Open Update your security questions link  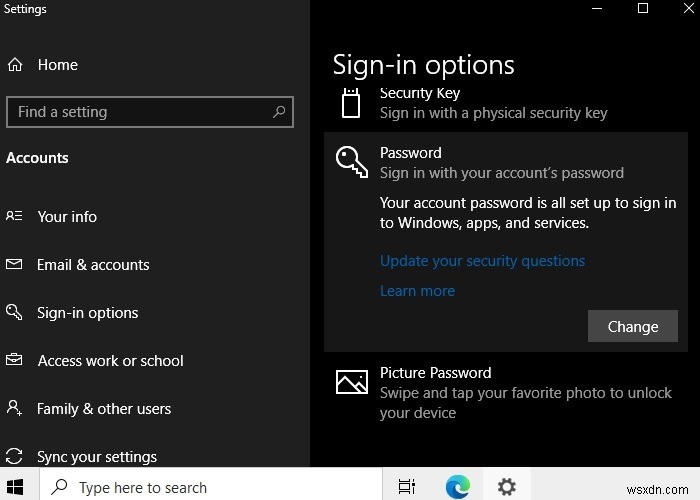pyautogui.click(x=482, y=261)
